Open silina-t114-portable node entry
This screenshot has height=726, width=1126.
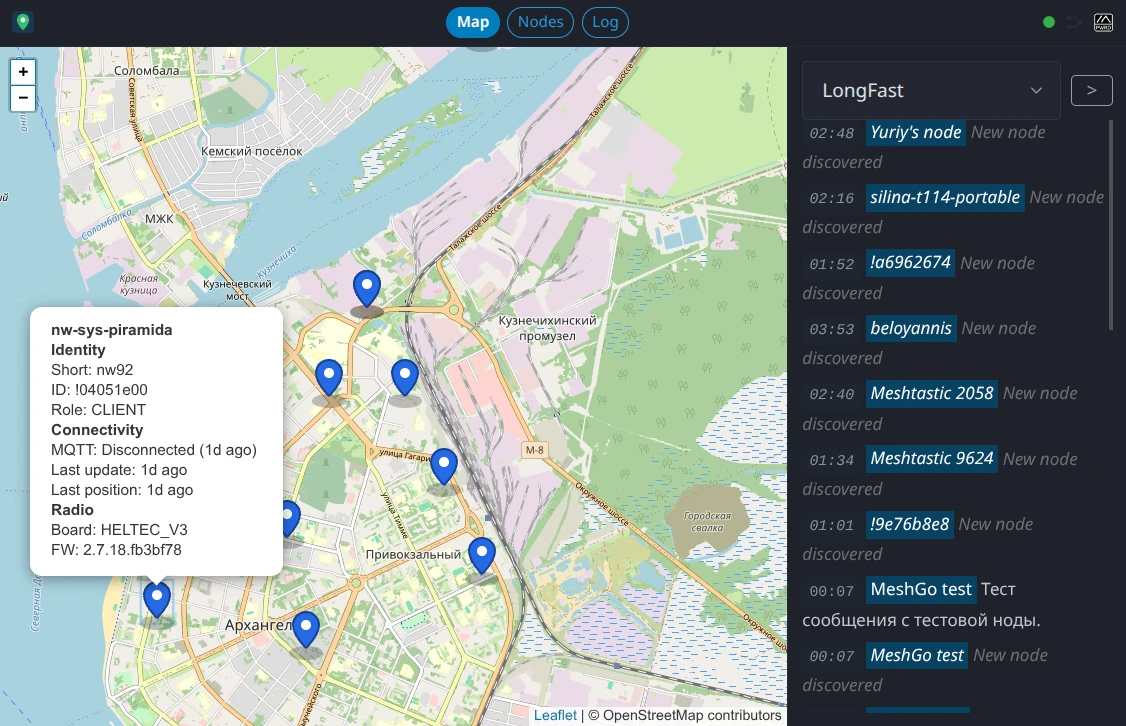pyautogui.click(x=944, y=197)
